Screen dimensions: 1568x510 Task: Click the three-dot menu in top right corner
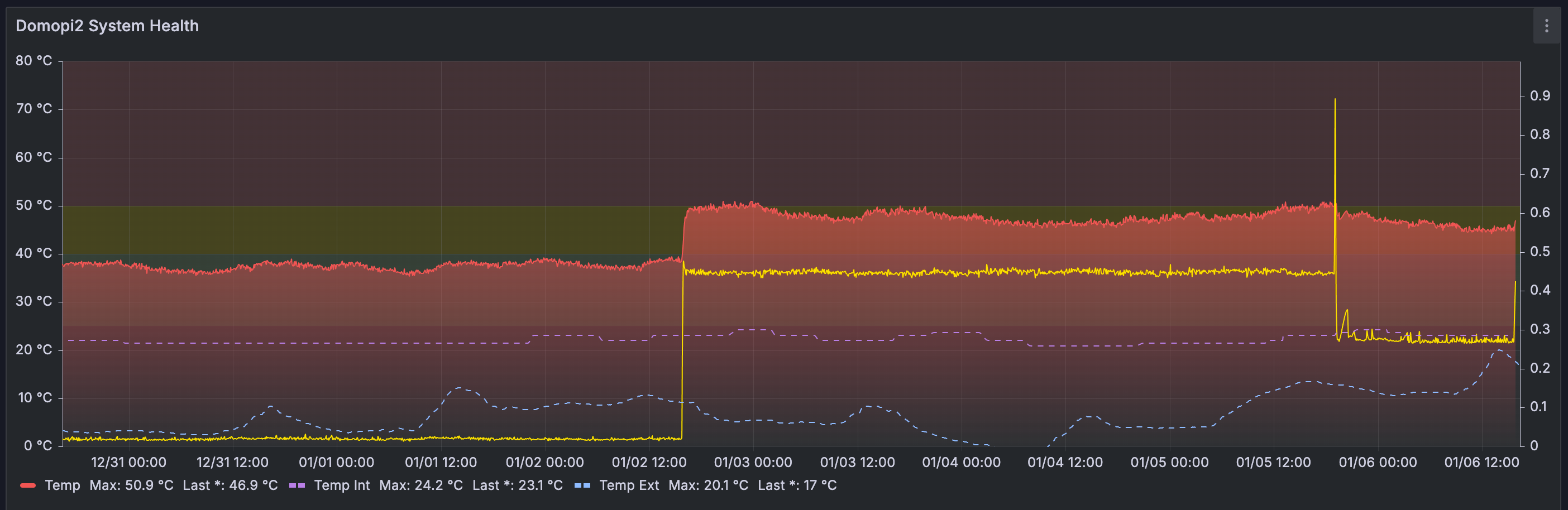tap(1547, 26)
